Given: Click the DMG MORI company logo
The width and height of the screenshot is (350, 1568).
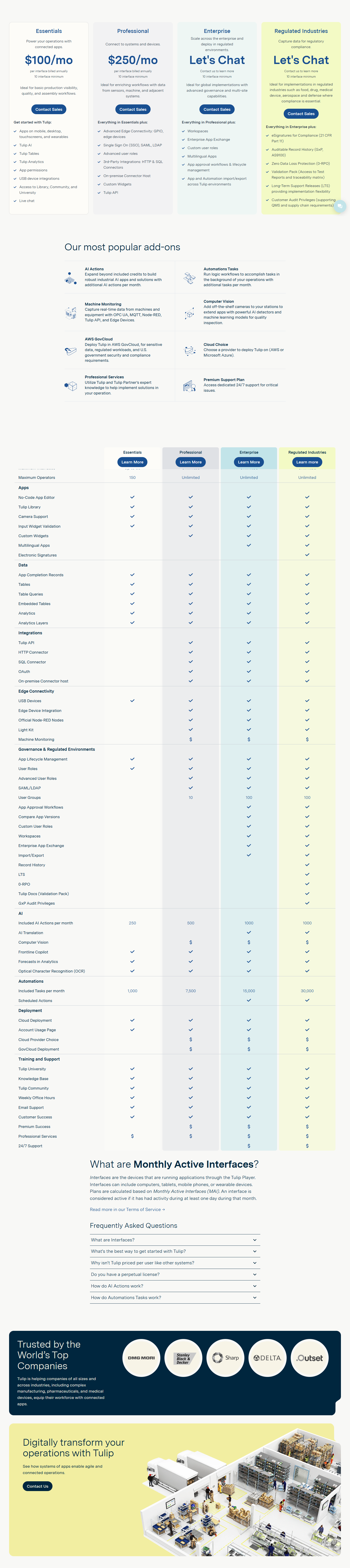Looking at the screenshot, I should 141,1358.
